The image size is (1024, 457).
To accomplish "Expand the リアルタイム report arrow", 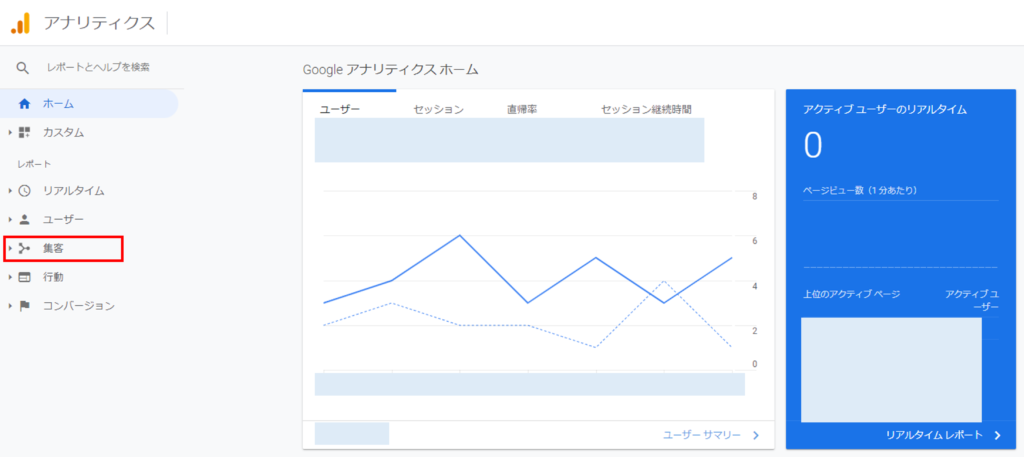I will (10, 191).
